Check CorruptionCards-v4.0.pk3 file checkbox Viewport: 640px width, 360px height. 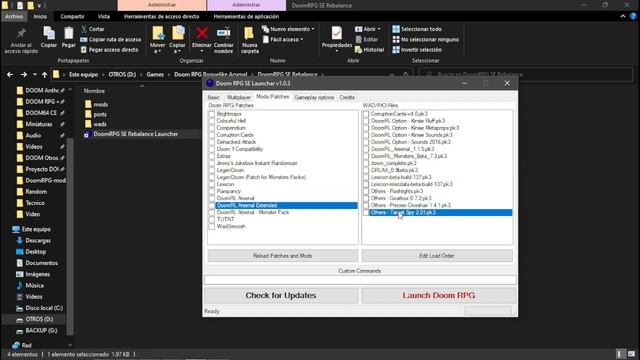click(366, 114)
